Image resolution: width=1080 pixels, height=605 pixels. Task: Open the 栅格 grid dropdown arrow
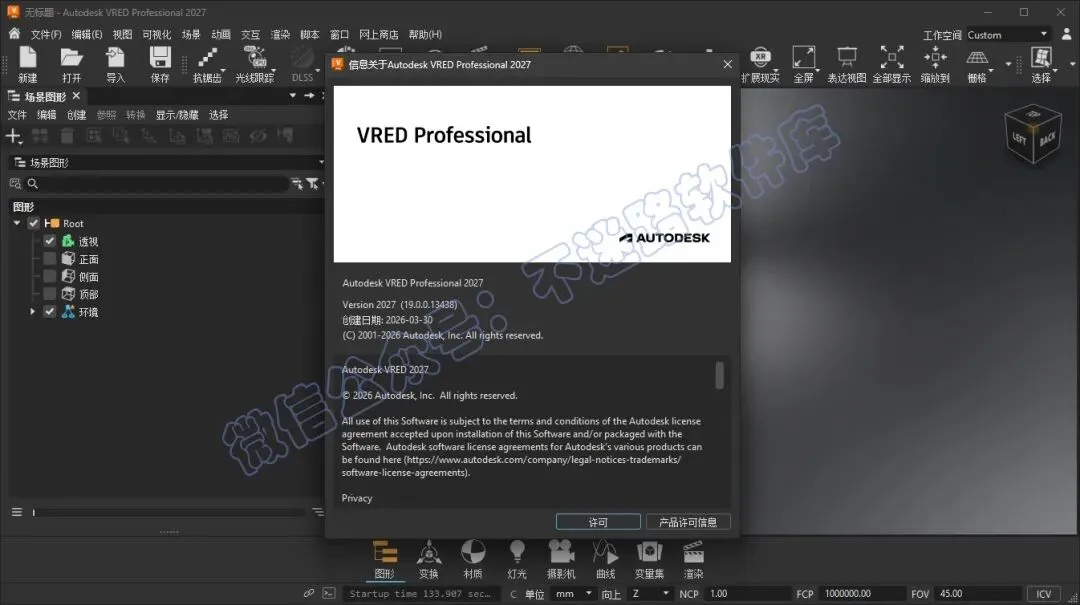click(991, 70)
